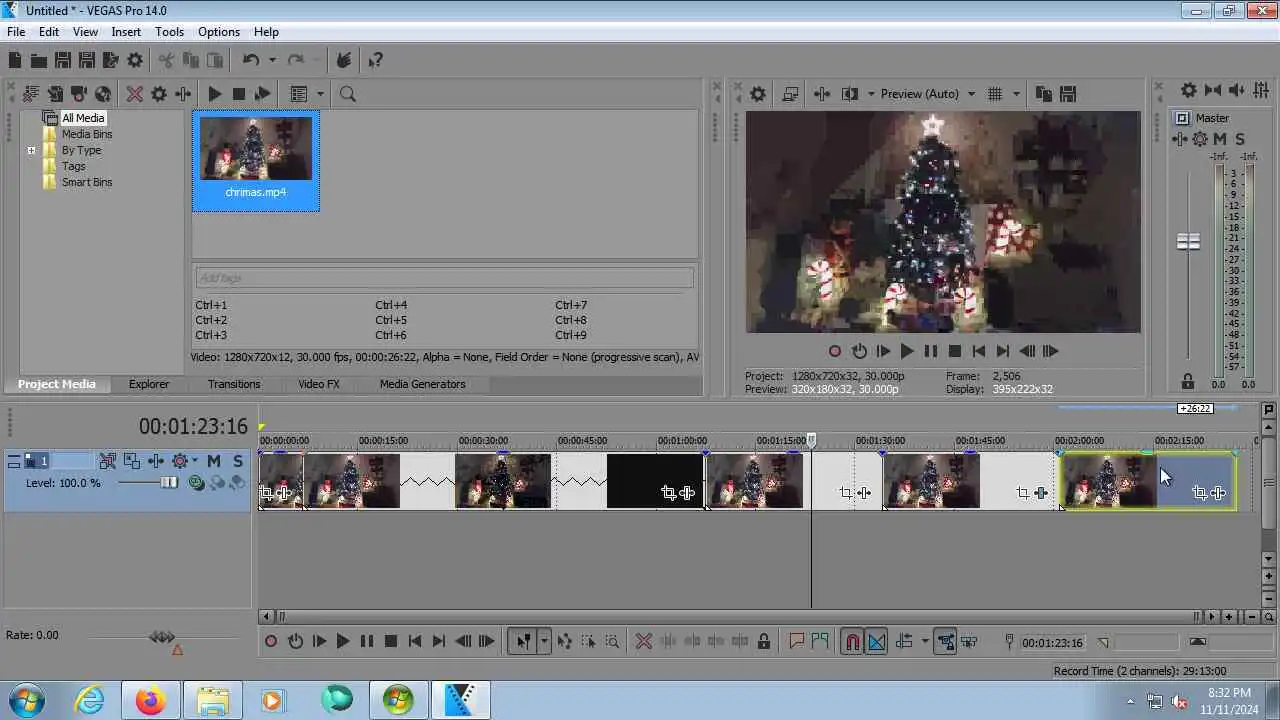Open Media Properties gear in Project Media toolbar

(158, 94)
